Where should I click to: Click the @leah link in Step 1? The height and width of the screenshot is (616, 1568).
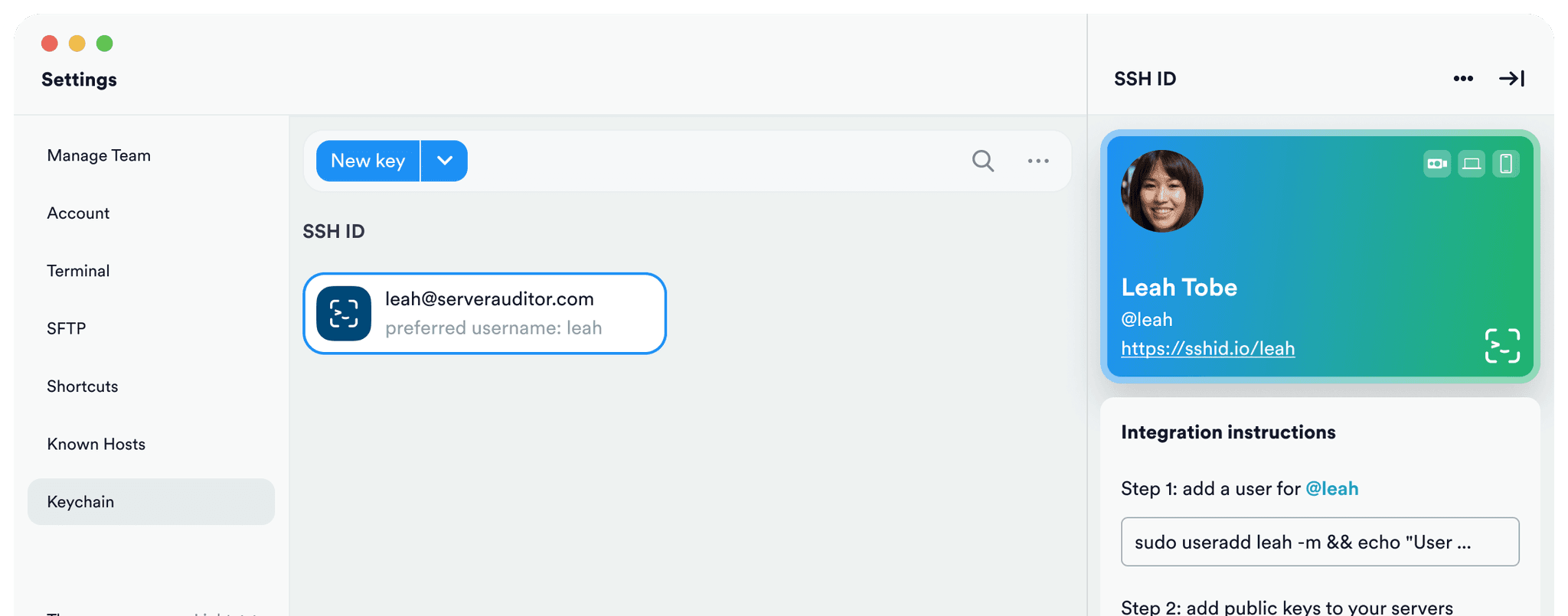(1331, 489)
